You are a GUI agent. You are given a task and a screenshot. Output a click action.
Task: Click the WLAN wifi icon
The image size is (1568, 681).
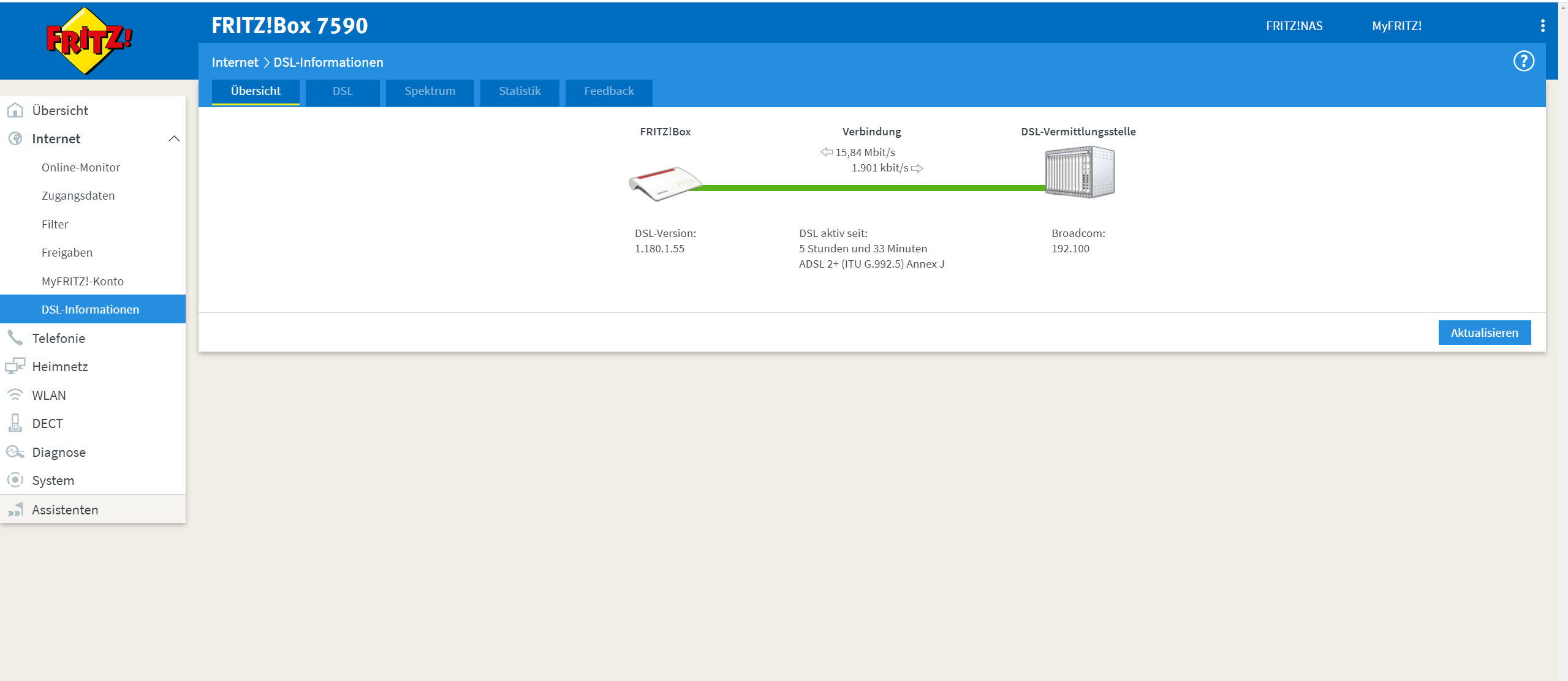click(x=15, y=395)
